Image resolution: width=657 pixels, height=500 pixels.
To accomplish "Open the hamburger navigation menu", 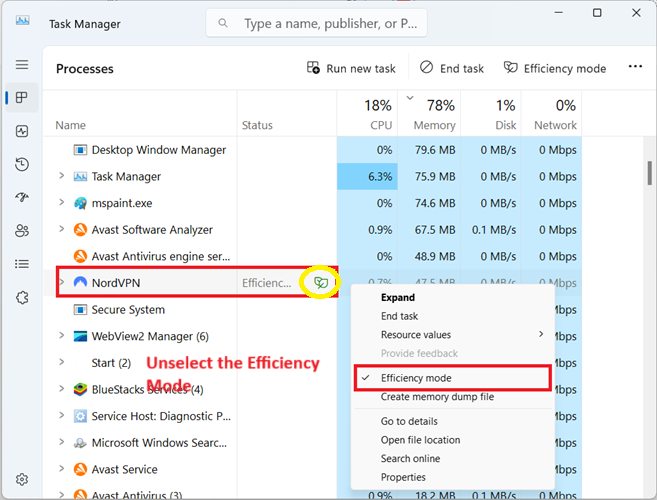I will pyautogui.click(x=22, y=65).
